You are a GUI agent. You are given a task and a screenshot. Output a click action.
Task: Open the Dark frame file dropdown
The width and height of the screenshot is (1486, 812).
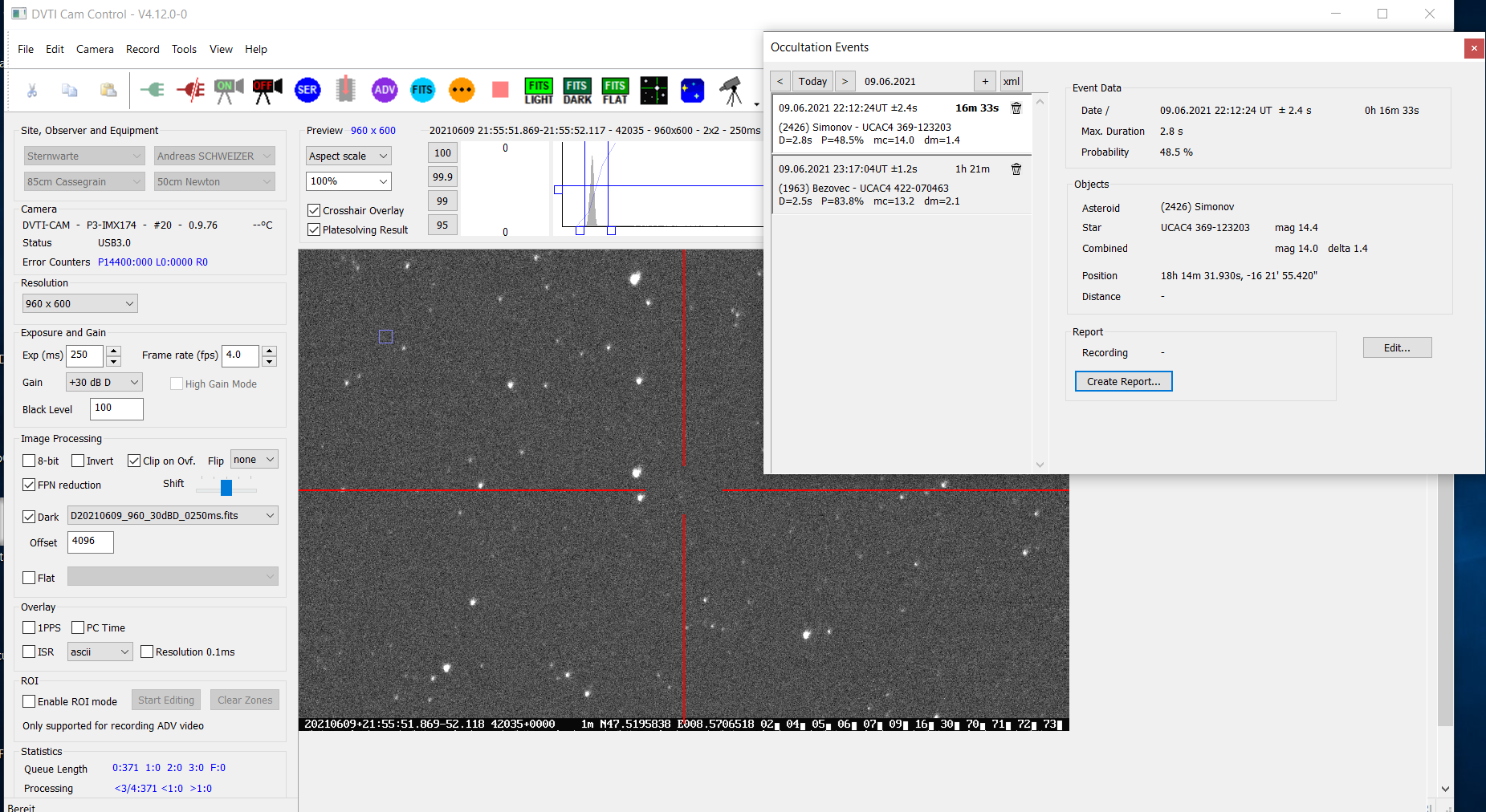click(173, 516)
